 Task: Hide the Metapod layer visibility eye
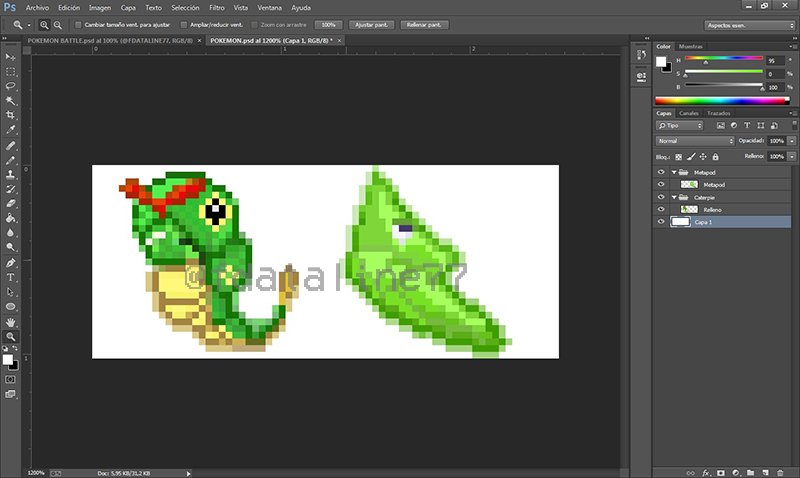tap(661, 185)
